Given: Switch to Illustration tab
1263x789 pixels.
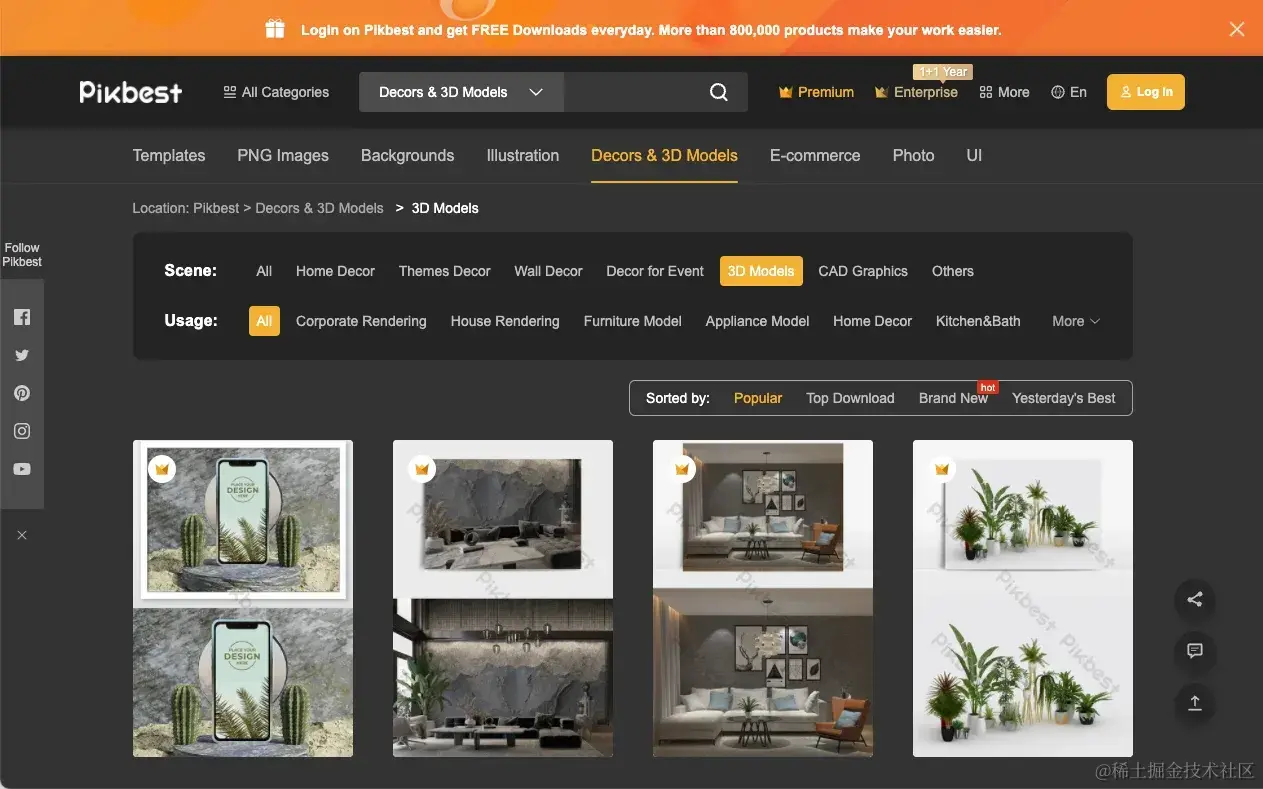Looking at the screenshot, I should tap(522, 155).
